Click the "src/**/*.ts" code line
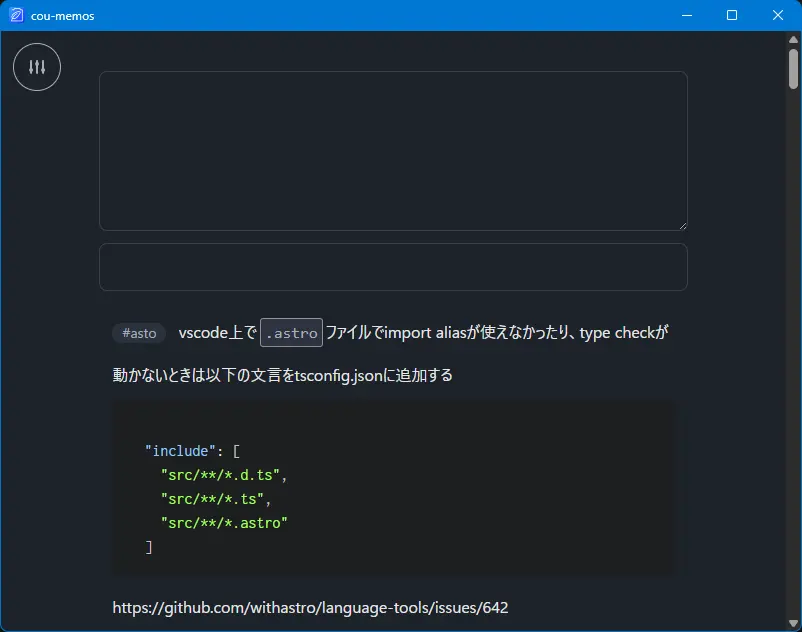Image resolution: width=802 pixels, height=632 pixels. [215, 499]
